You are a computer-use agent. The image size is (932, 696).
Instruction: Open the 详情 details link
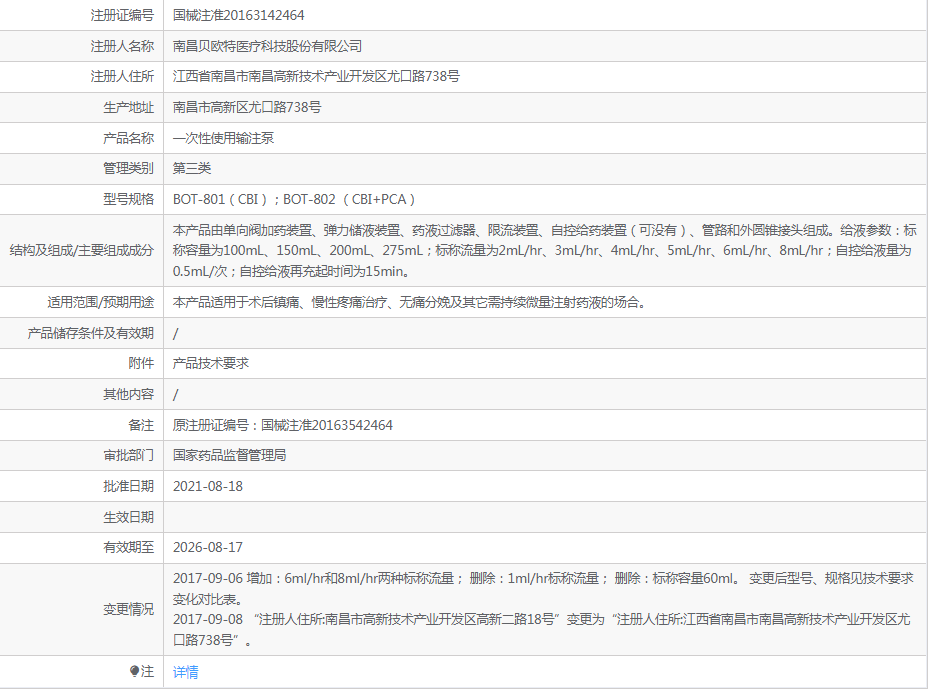(185, 672)
